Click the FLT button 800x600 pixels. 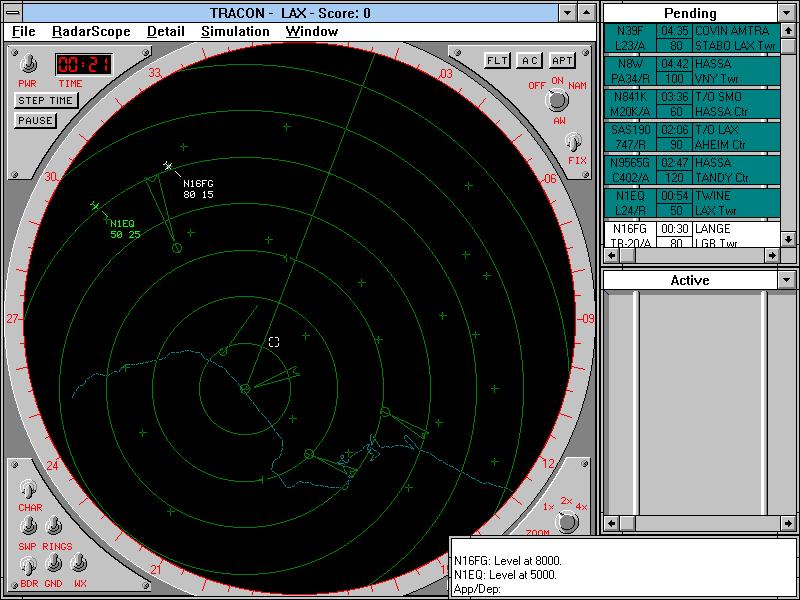[497, 61]
